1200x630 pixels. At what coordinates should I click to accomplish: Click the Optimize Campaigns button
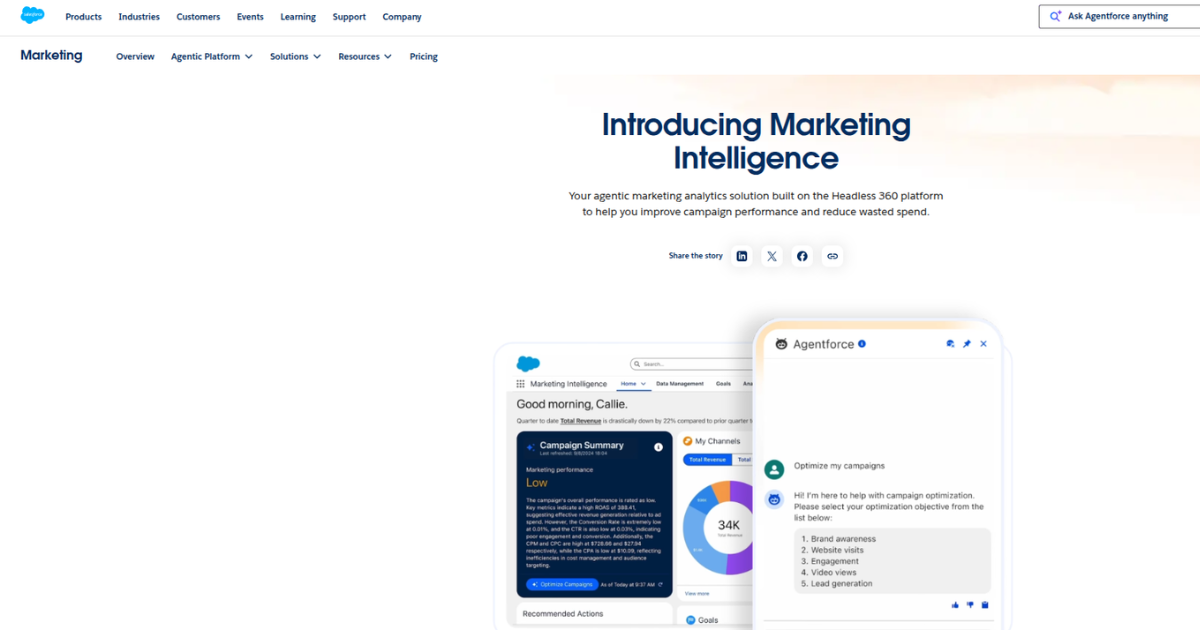point(562,584)
